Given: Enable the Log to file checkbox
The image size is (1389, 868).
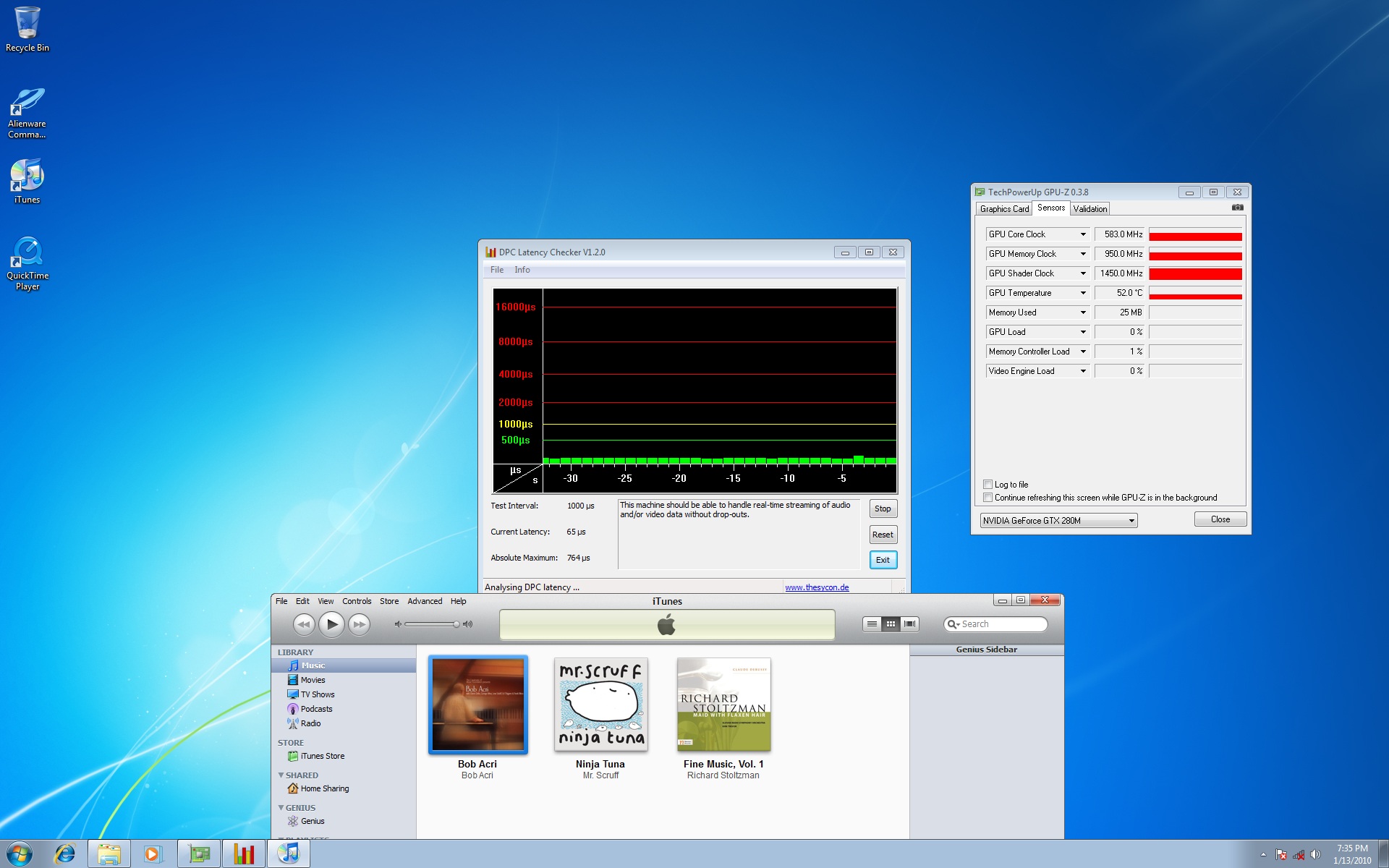Looking at the screenshot, I should pos(987,485).
